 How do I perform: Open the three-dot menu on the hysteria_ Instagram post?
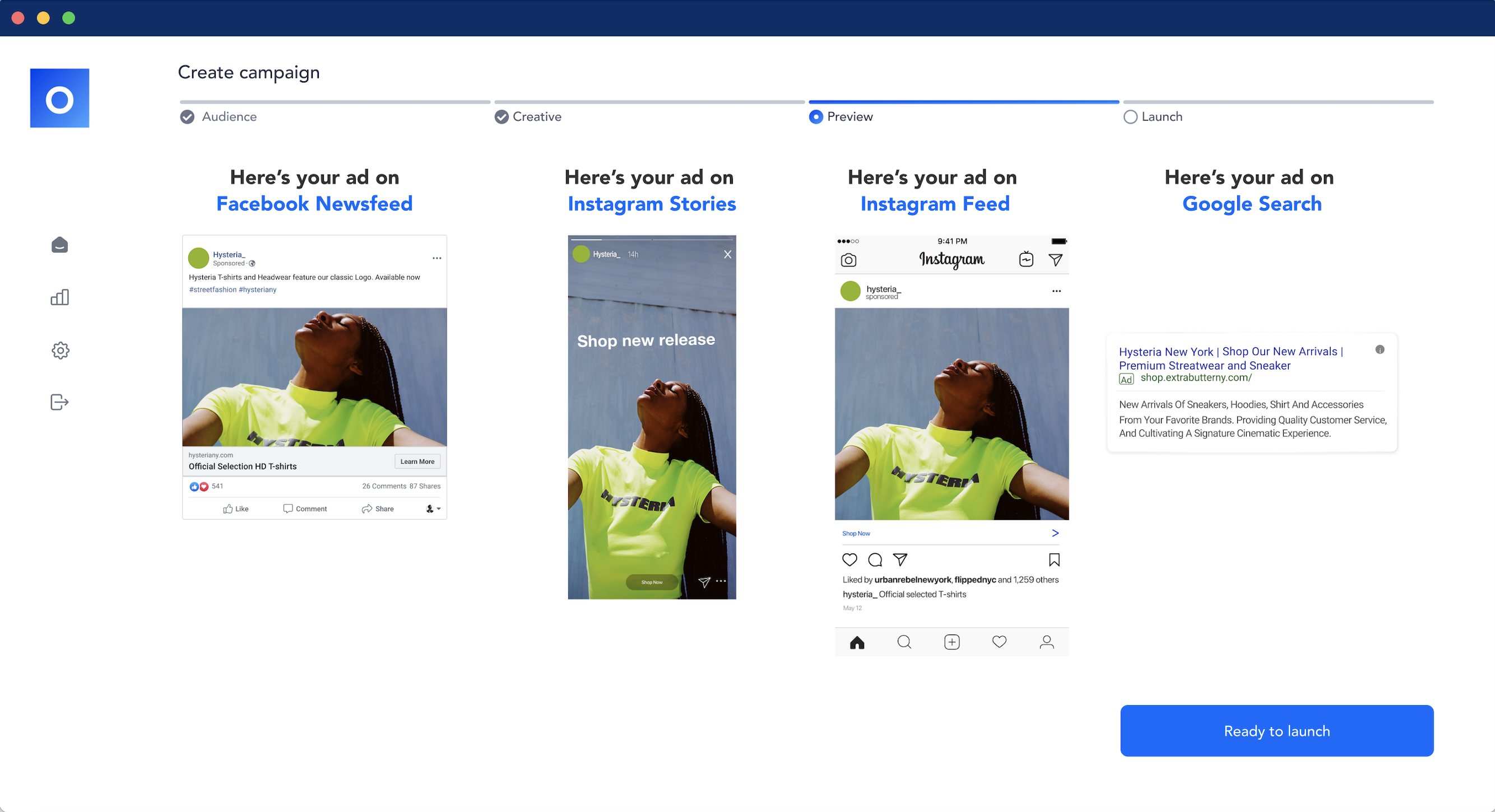[1056, 291]
